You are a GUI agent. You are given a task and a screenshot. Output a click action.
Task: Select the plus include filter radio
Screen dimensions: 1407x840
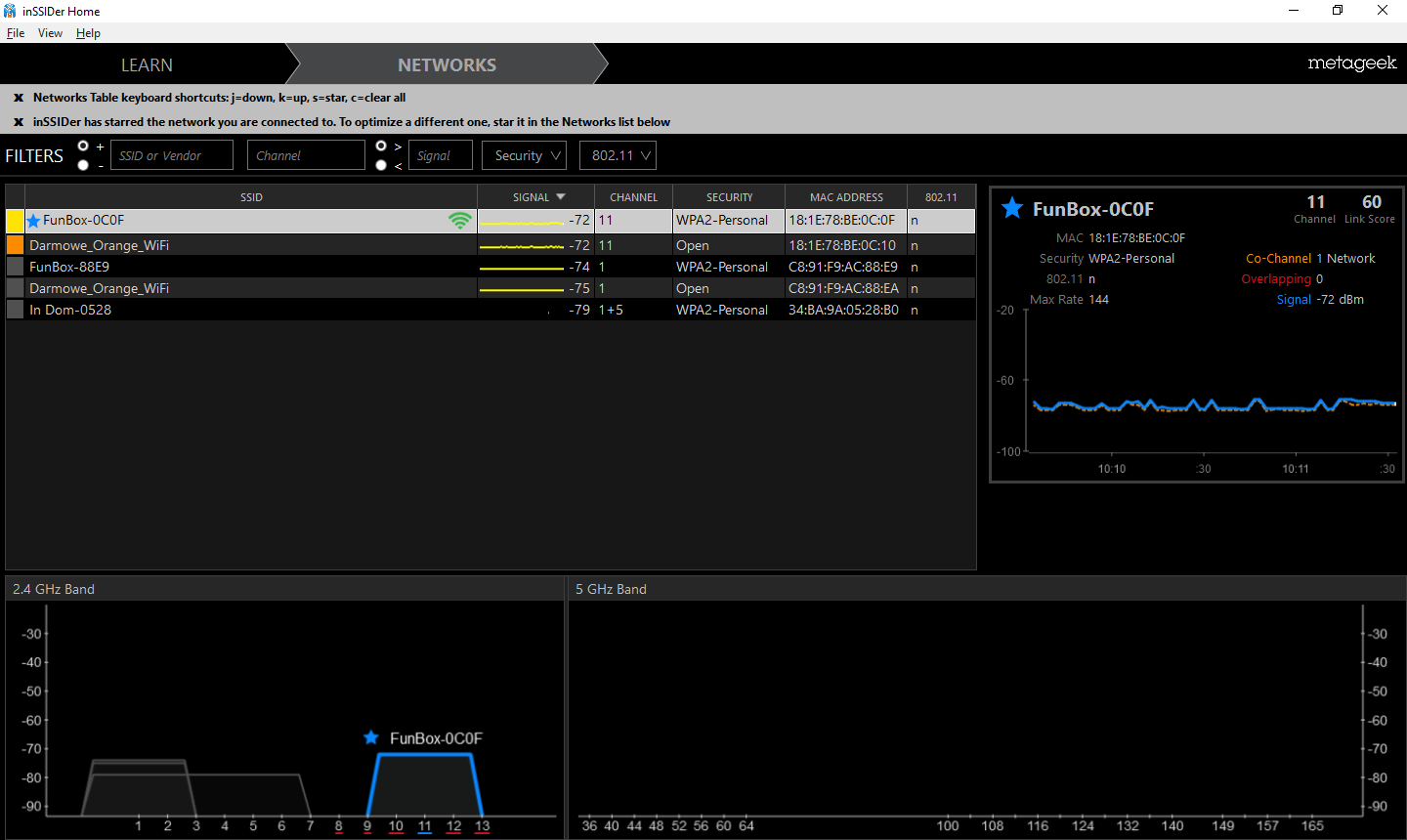click(x=83, y=146)
